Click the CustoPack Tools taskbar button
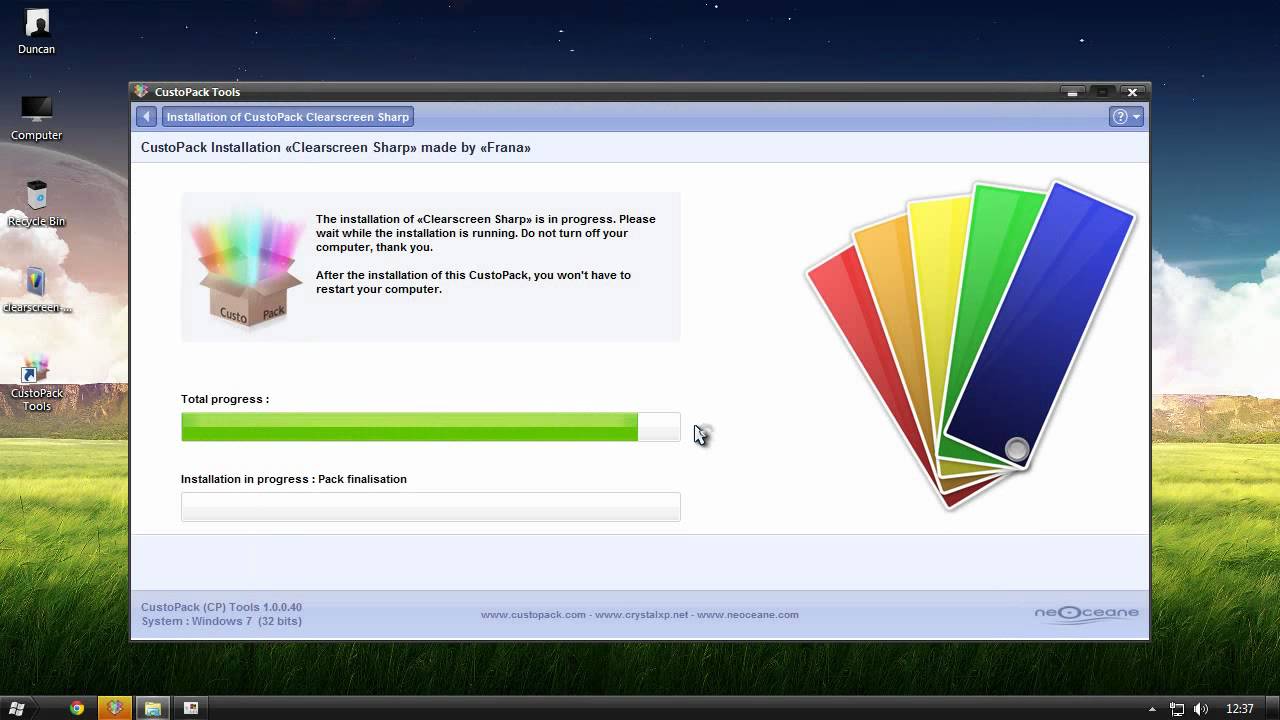This screenshot has width=1280, height=720. coord(115,708)
